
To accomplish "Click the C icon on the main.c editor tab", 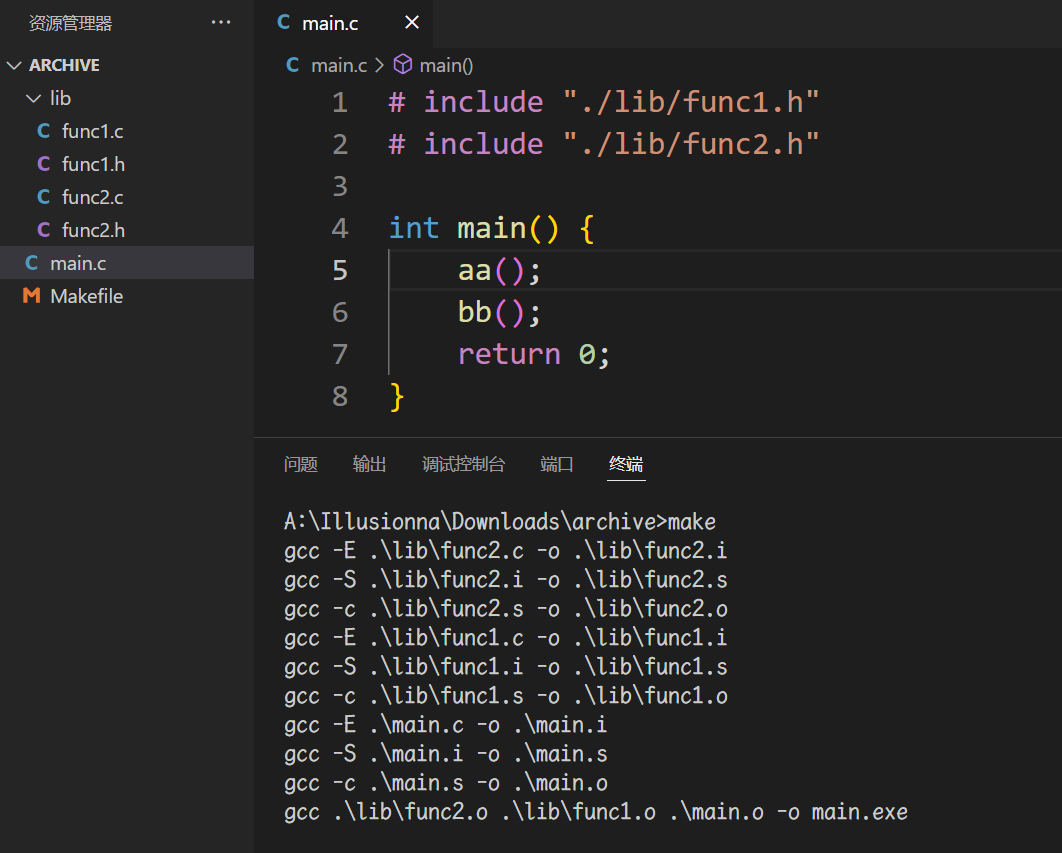I will [283, 22].
